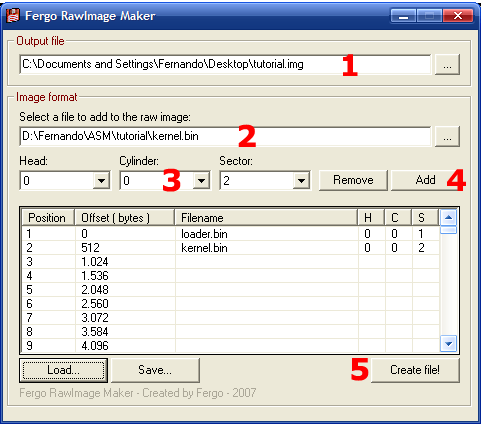The image size is (481, 424).
Task: Click the list scroll up arrow
Action: point(448,218)
